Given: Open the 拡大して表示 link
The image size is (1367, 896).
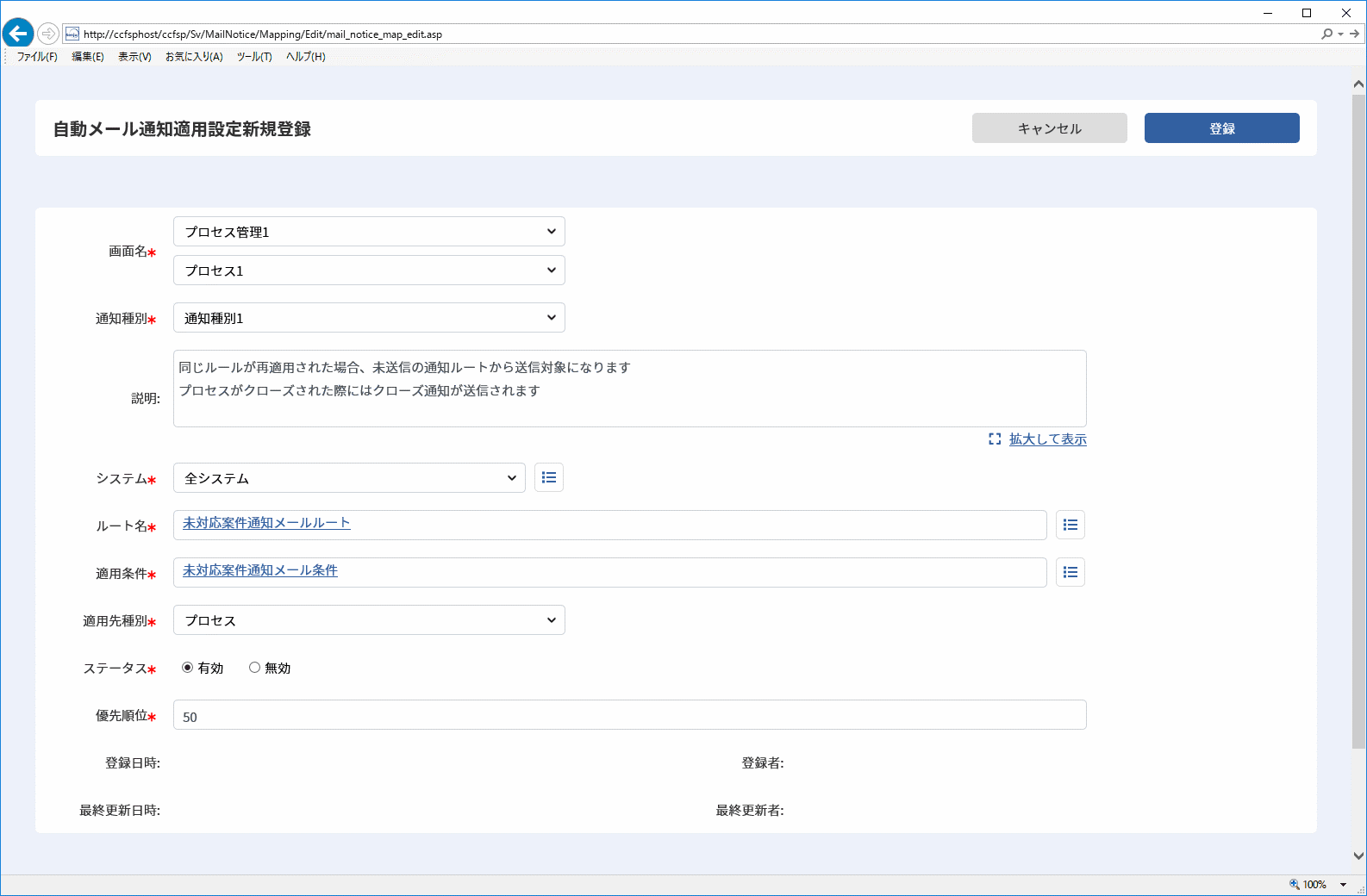Looking at the screenshot, I should (x=1048, y=439).
